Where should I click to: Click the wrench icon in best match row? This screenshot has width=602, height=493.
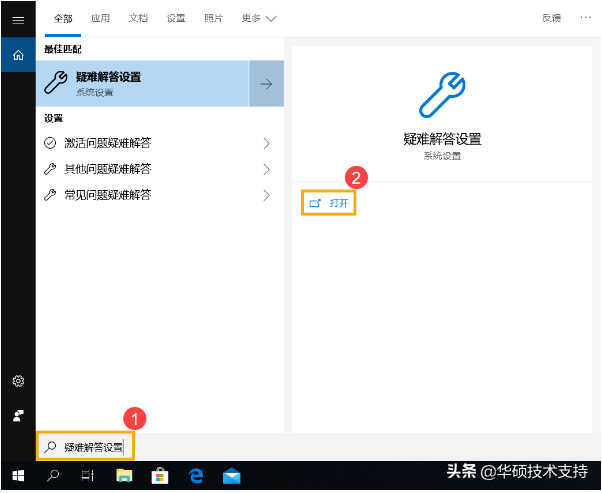click(x=56, y=82)
